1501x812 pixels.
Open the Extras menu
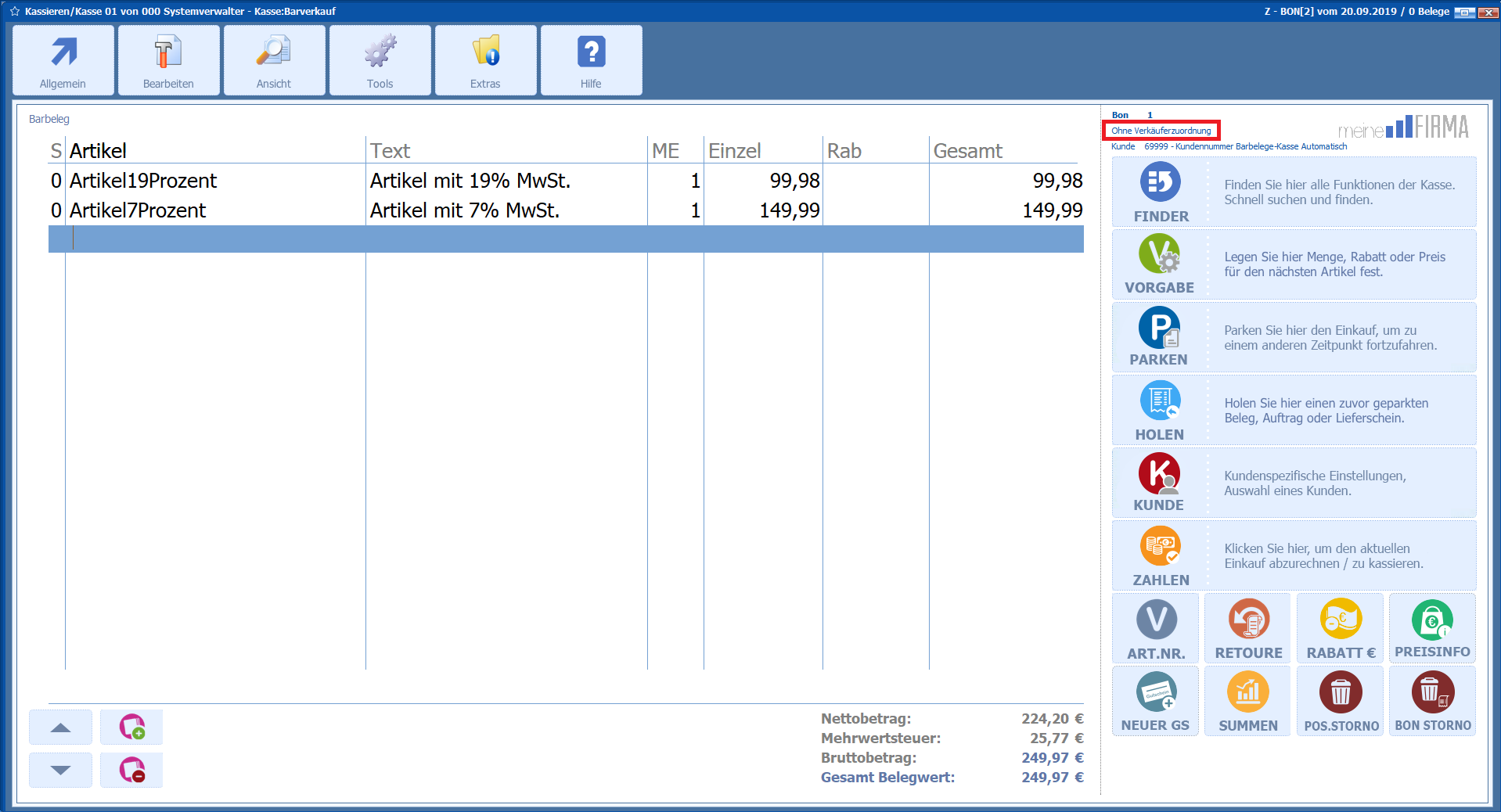[x=485, y=61]
